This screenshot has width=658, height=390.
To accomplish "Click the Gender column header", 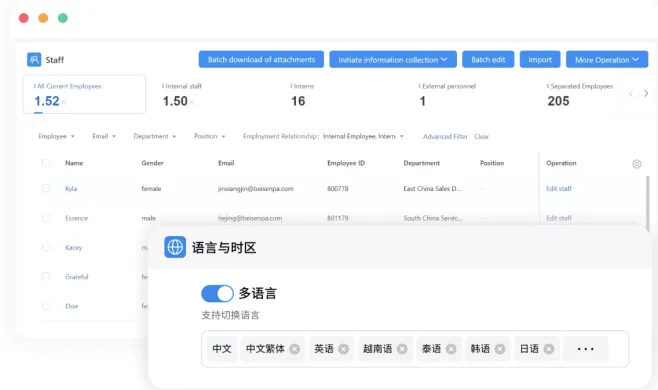I will point(152,163).
